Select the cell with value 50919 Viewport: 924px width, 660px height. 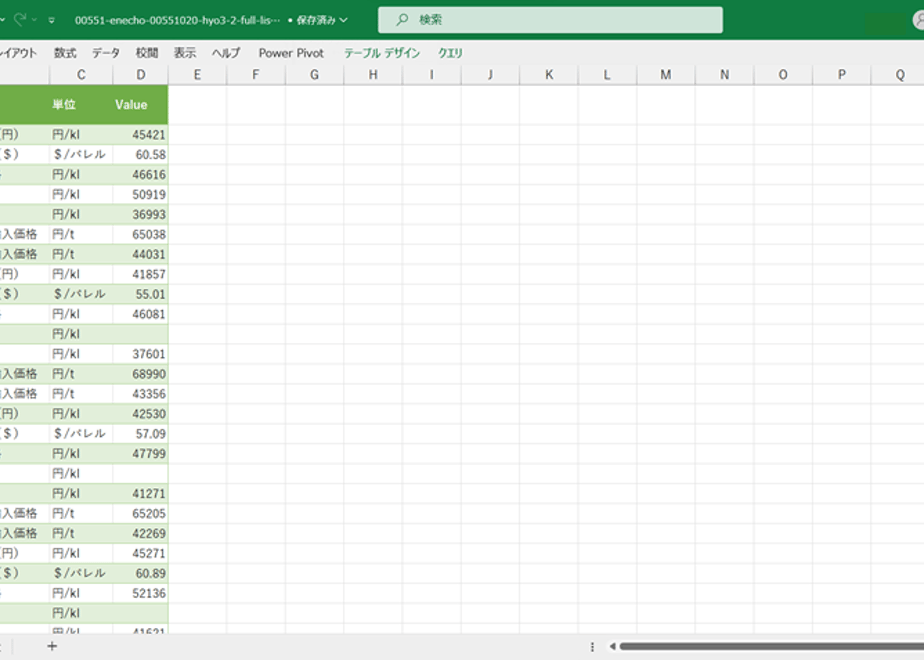coord(140,194)
